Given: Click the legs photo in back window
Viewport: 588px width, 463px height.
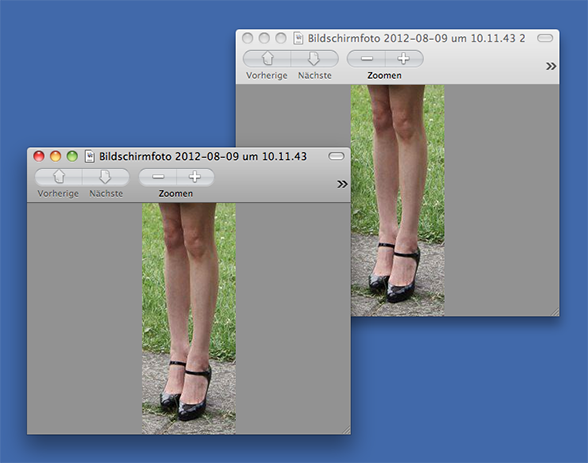Looking at the screenshot, I should click(x=398, y=201).
